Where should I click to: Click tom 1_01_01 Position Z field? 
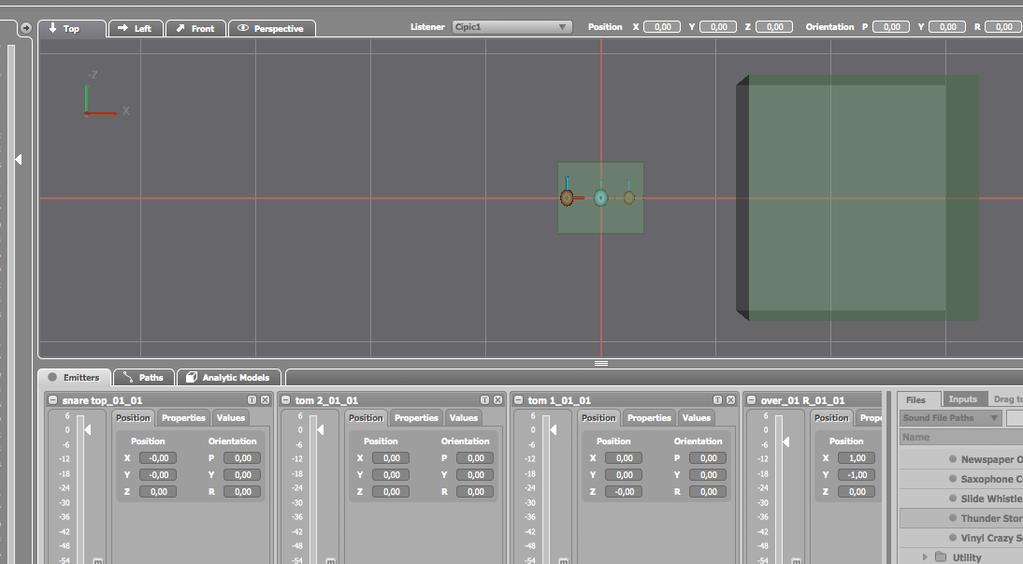tap(624, 492)
